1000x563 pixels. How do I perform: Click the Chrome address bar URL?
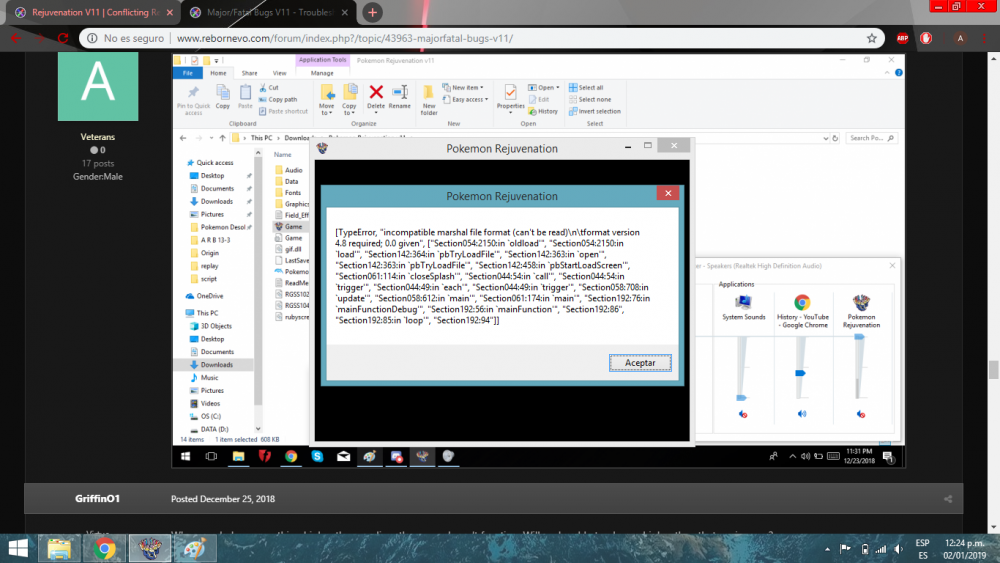tap(345, 38)
